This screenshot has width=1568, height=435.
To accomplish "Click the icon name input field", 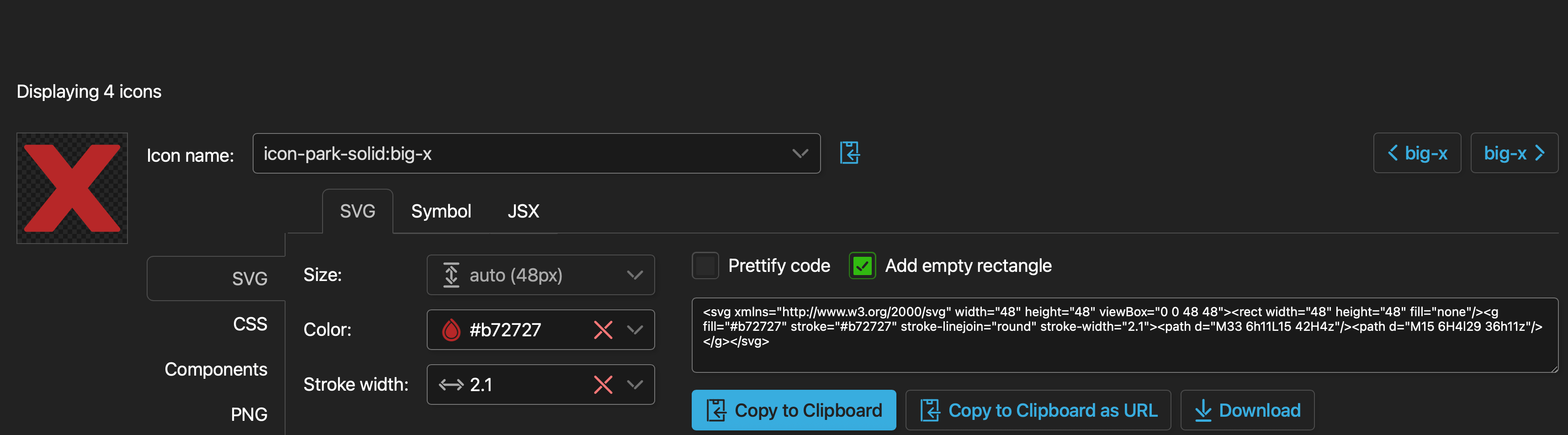I will tap(536, 154).
